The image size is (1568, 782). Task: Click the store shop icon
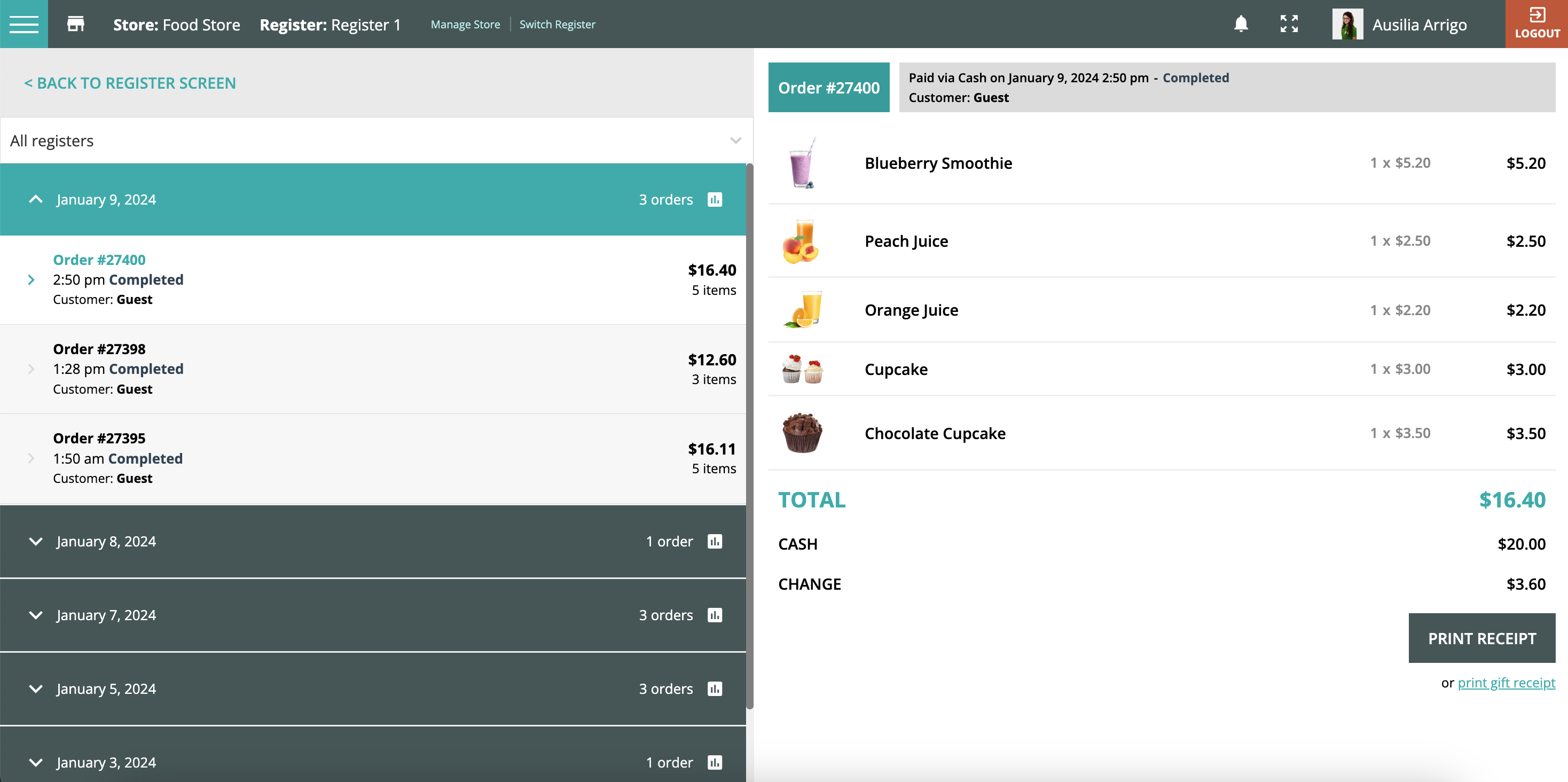coord(75,25)
